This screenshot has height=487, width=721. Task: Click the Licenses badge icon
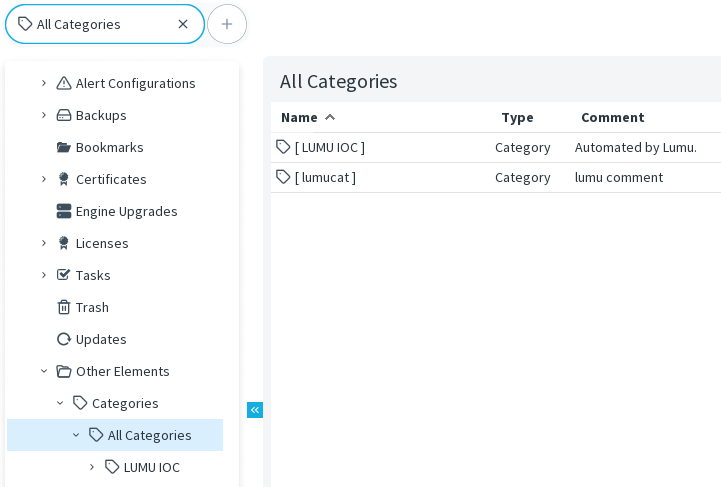click(x=64, y=243)
